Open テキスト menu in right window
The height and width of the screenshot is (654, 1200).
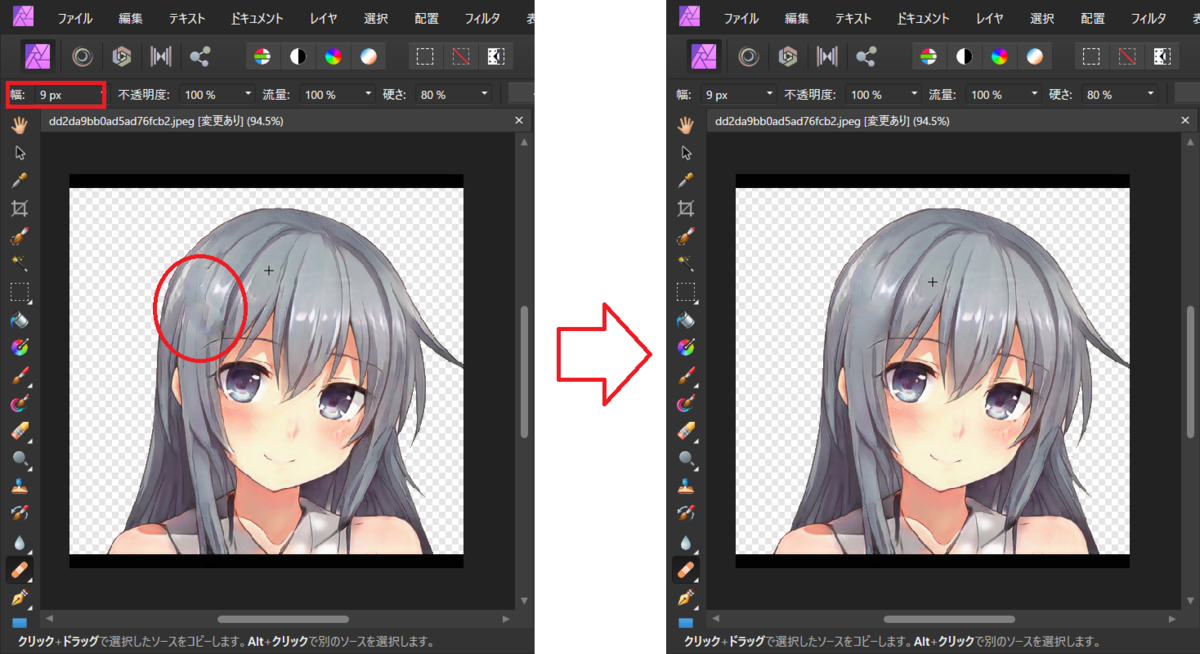point(853,18)
